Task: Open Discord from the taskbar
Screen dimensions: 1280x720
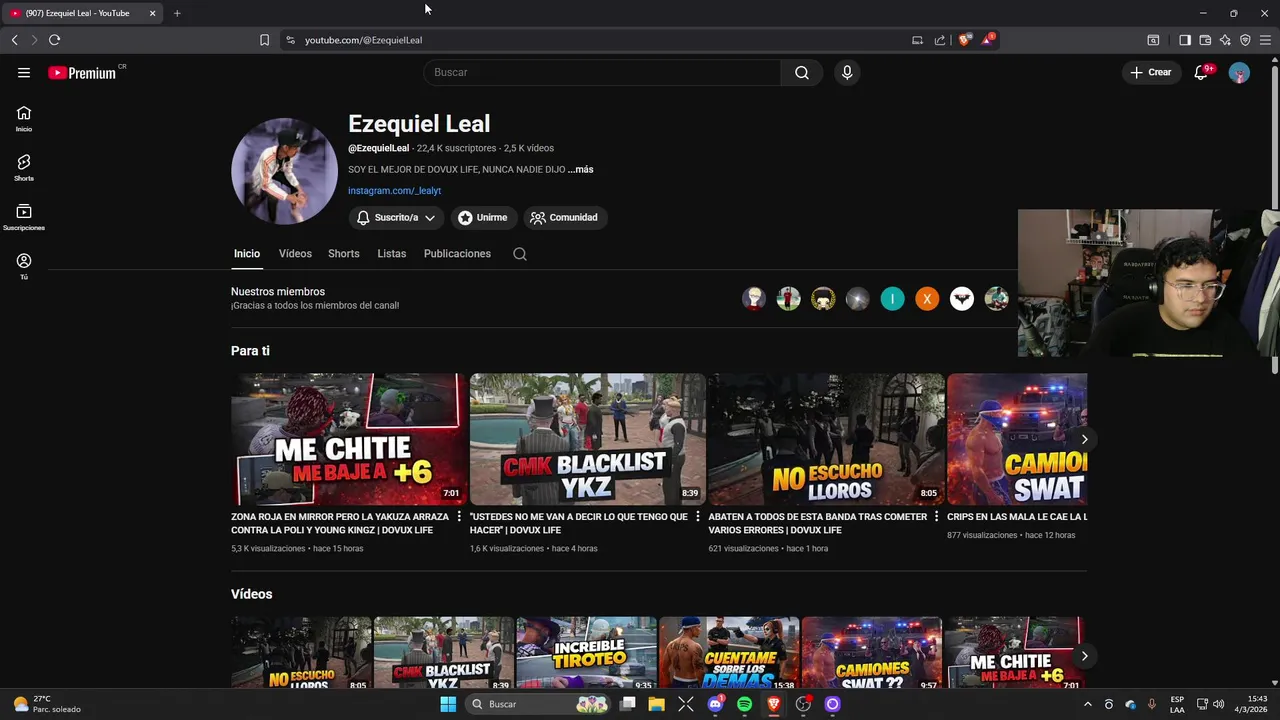Action: [x=715, y=704]
